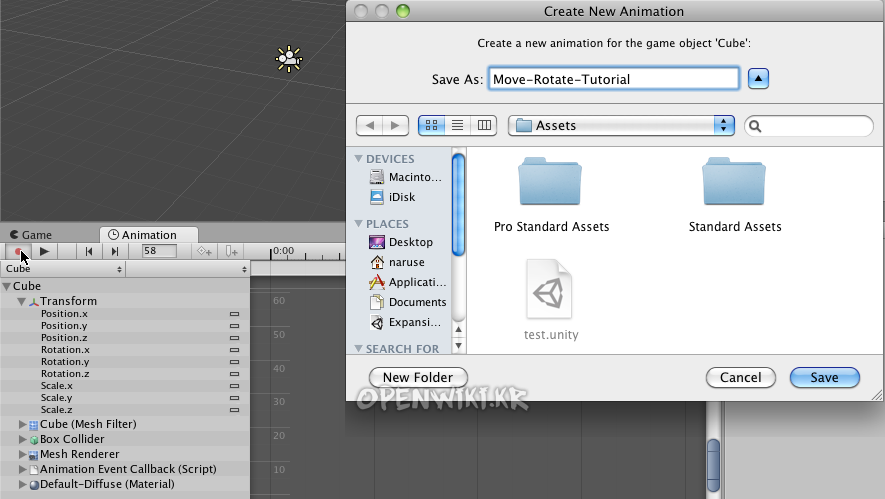Screen dimensions: 885x499
Task: Collapse the DEVICES sidebar section
Action: (358, 159)
